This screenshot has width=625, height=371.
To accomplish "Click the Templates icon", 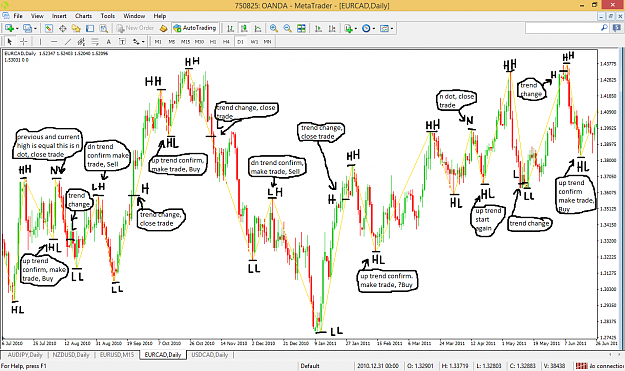I will click(384, 28).
